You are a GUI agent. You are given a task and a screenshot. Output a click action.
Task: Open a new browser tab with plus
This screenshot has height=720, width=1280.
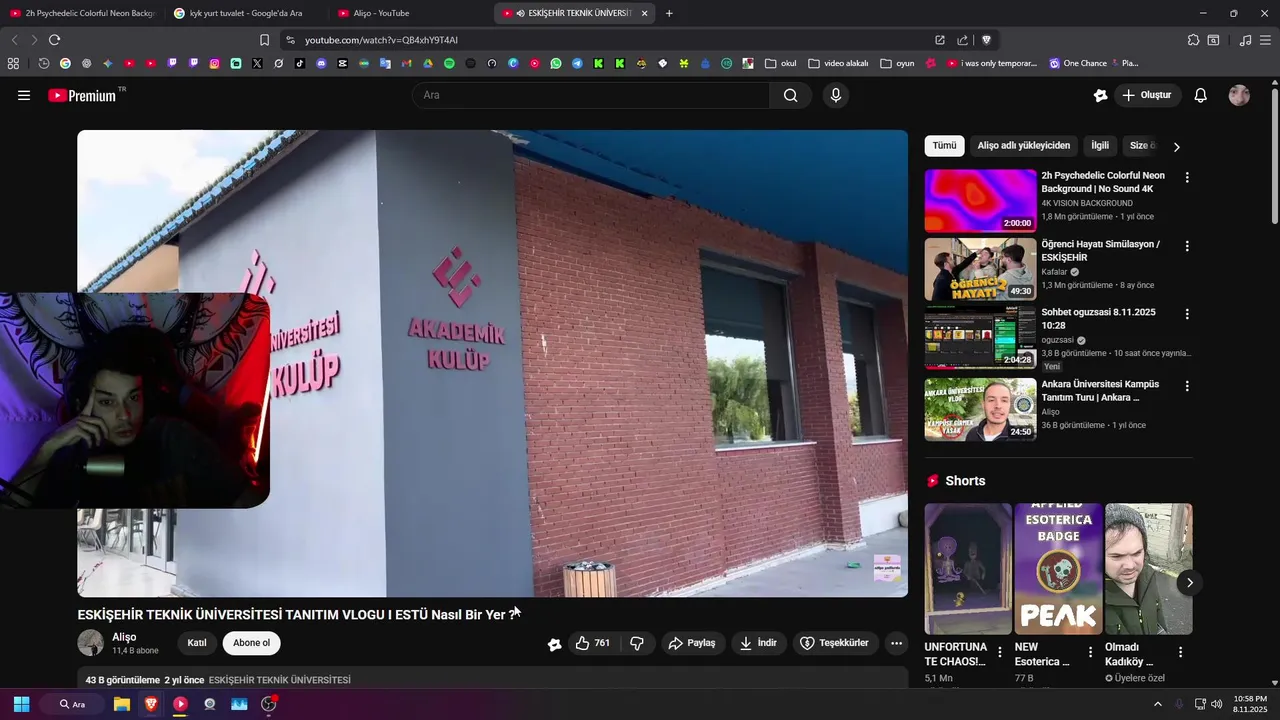click(669, 13)
